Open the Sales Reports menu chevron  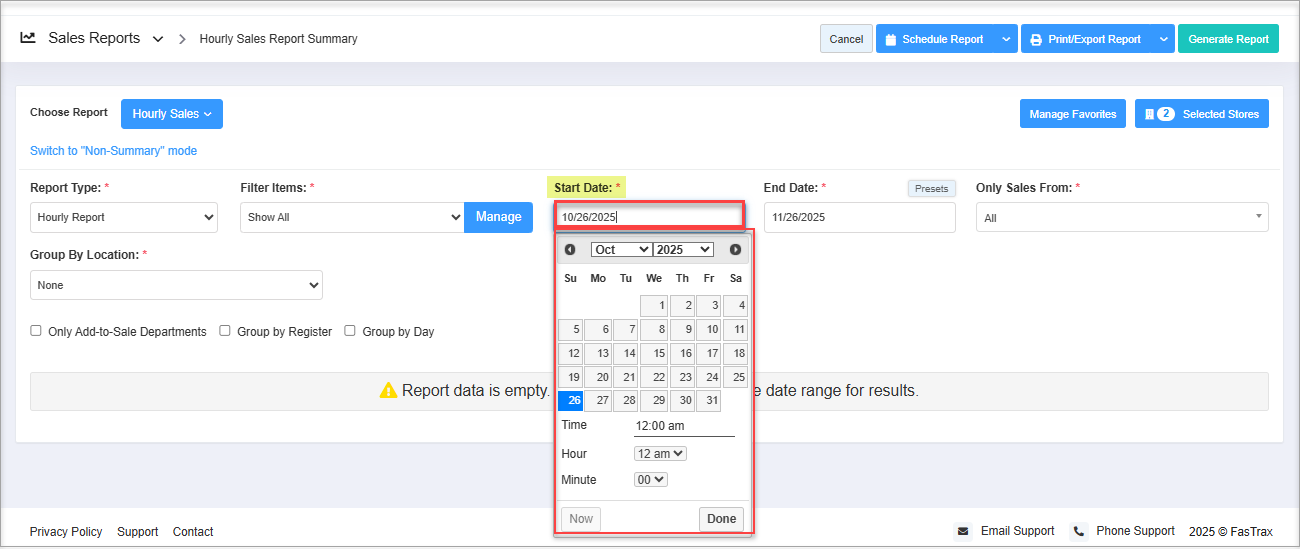pos(157,39)
